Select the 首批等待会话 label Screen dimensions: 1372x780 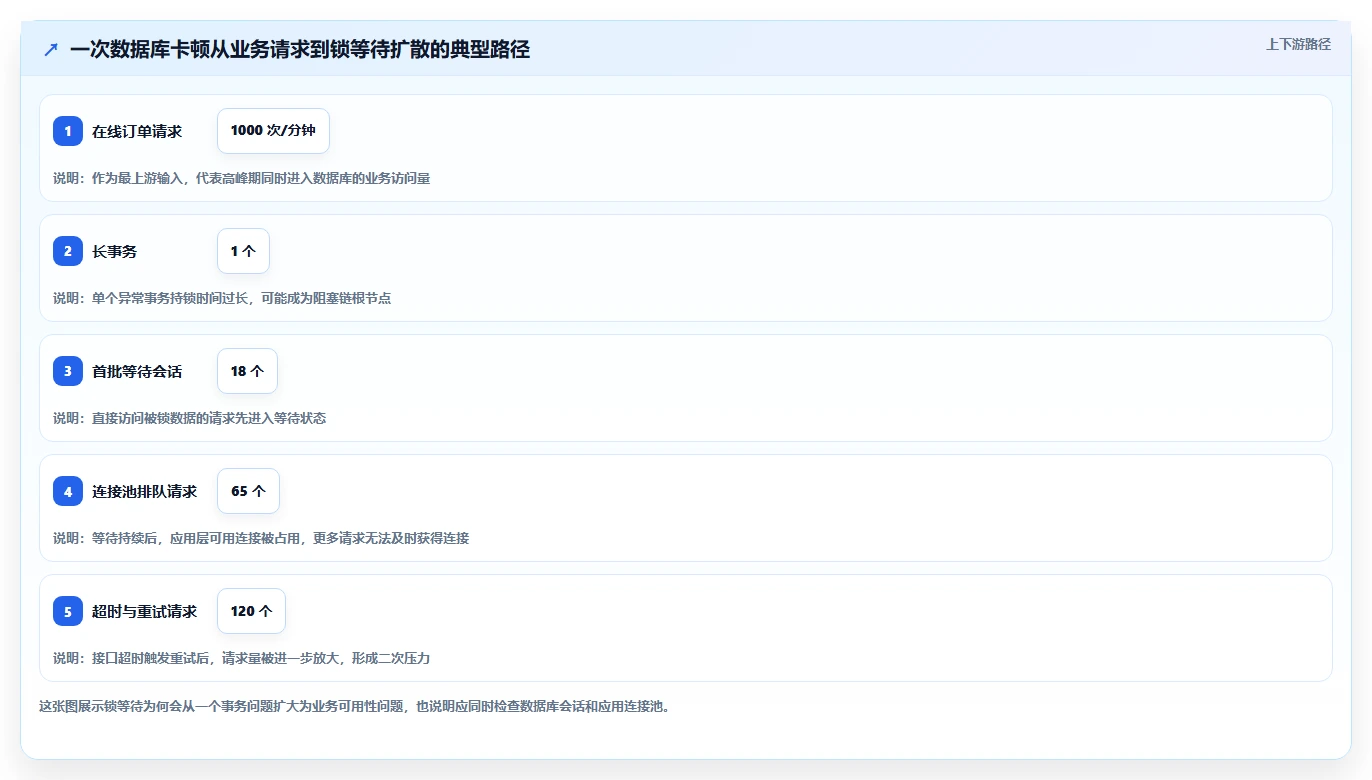click(137, 371)
